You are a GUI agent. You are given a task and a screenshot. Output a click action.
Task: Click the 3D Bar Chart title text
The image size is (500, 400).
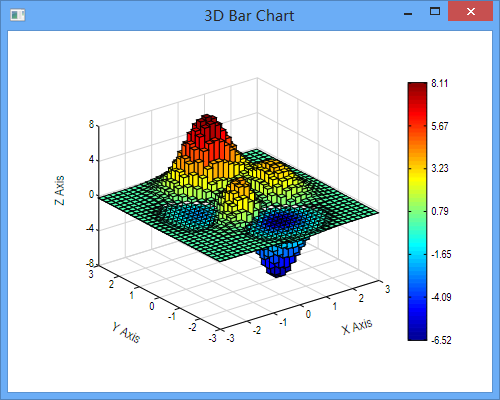coord(249,16)
